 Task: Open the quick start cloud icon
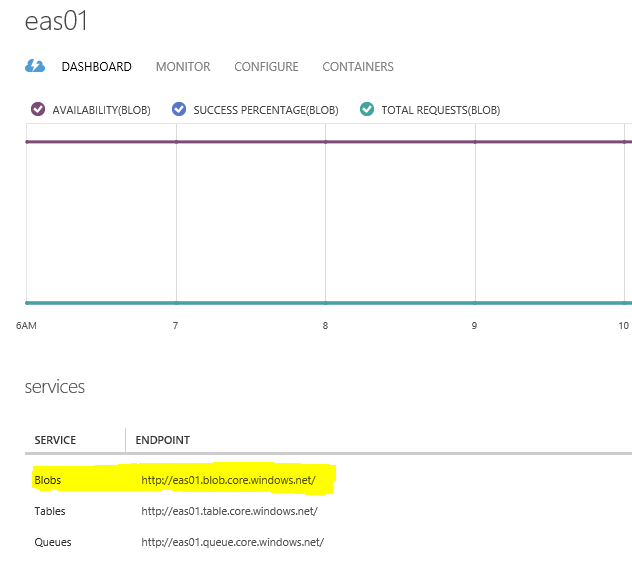35,66
